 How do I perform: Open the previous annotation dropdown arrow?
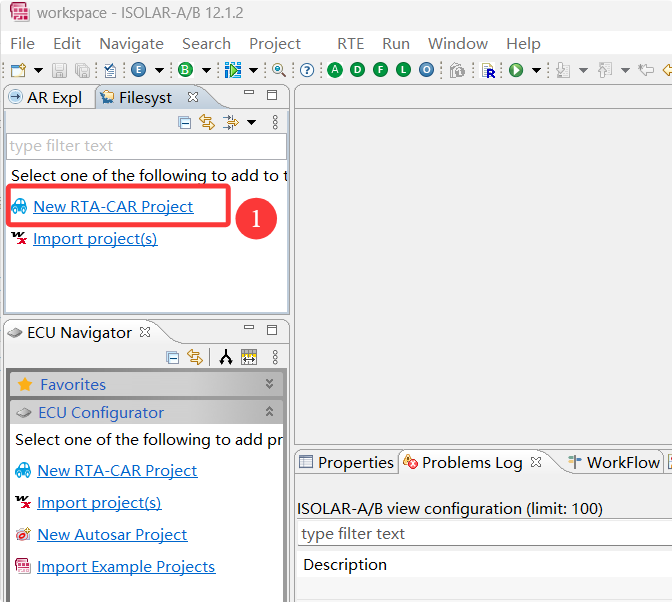click(x=625, y=70)
